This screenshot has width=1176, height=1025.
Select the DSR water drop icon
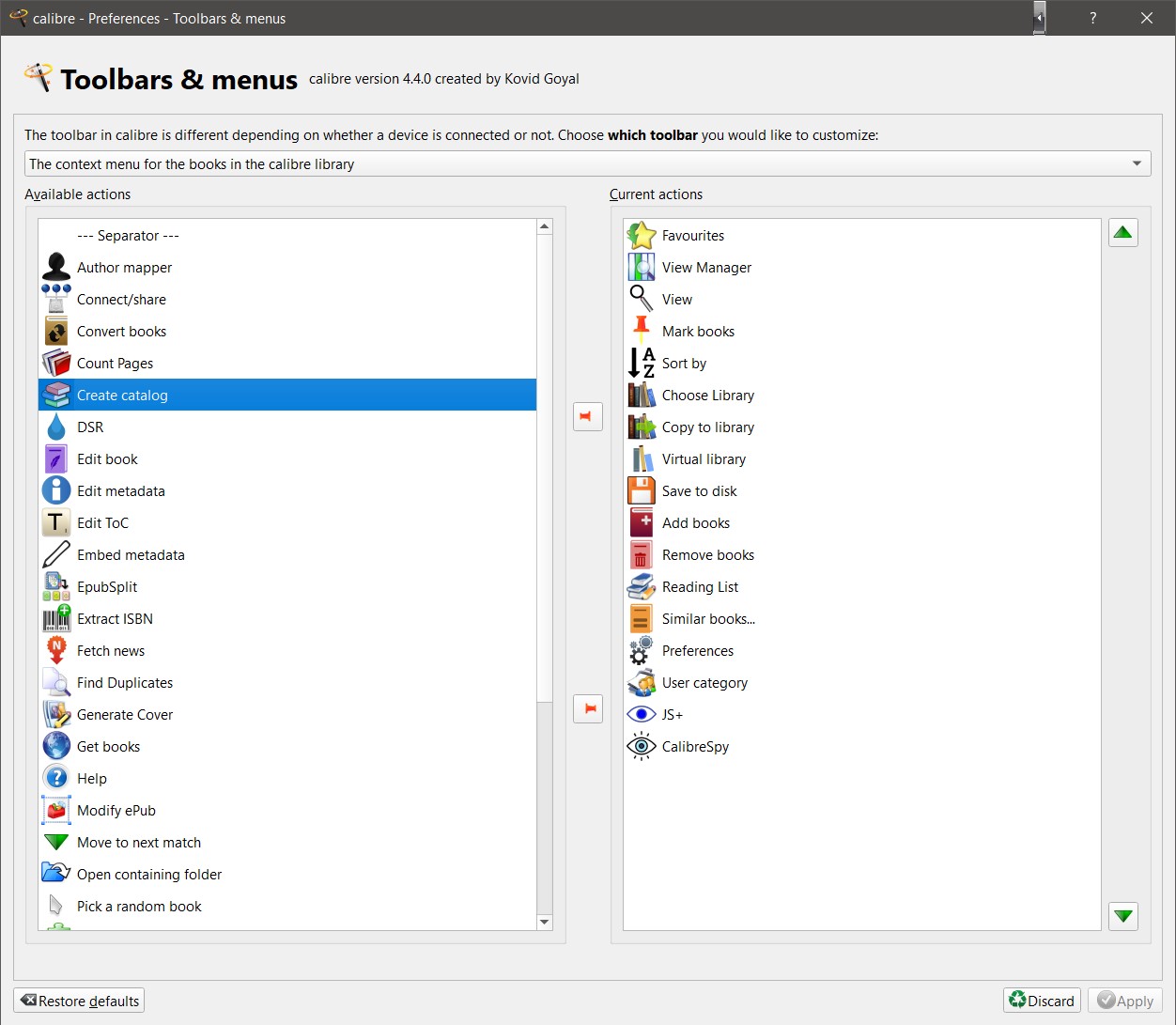click(x=56, y=427)
